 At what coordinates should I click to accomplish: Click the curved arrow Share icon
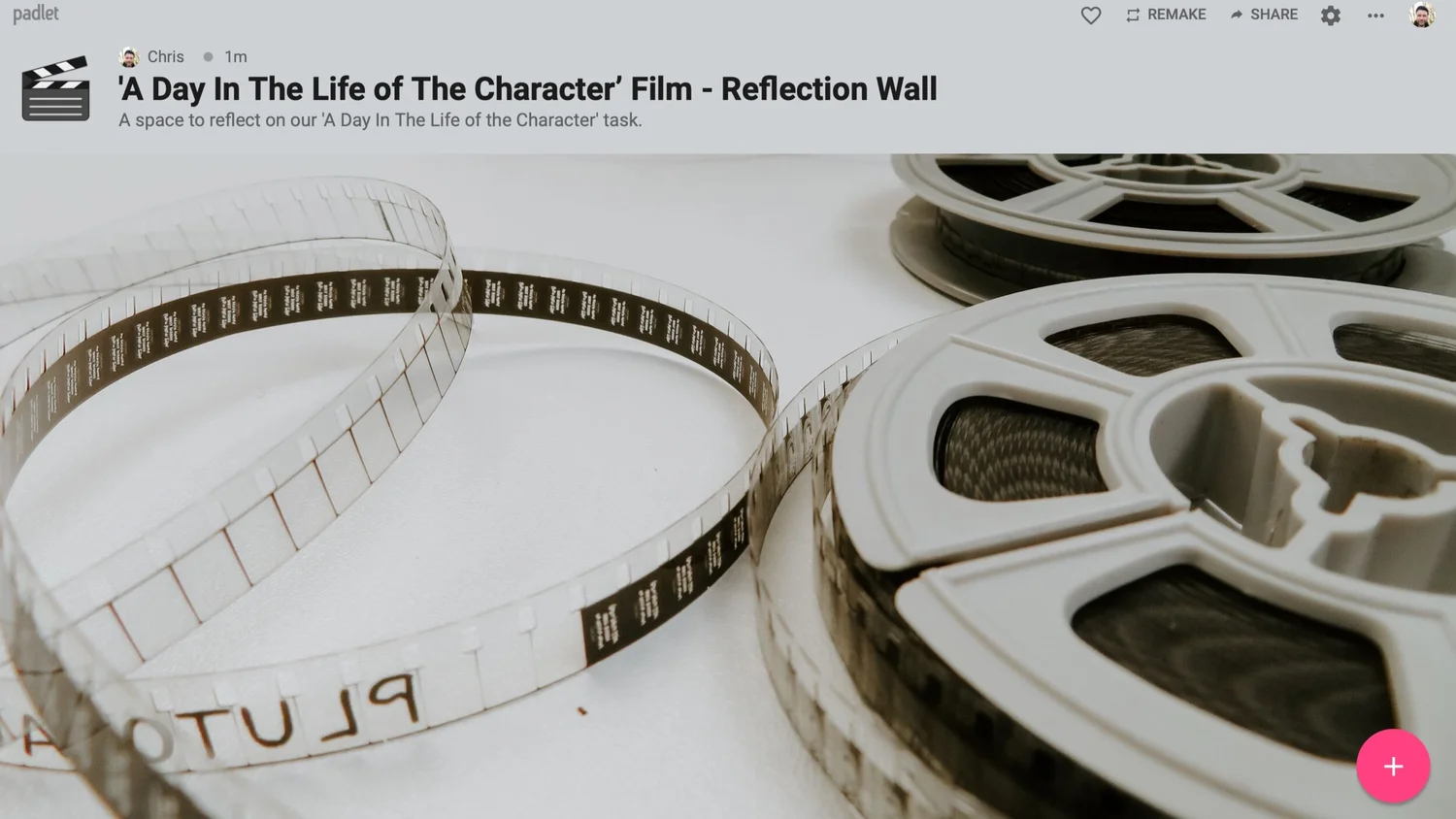pos(1236,15)
